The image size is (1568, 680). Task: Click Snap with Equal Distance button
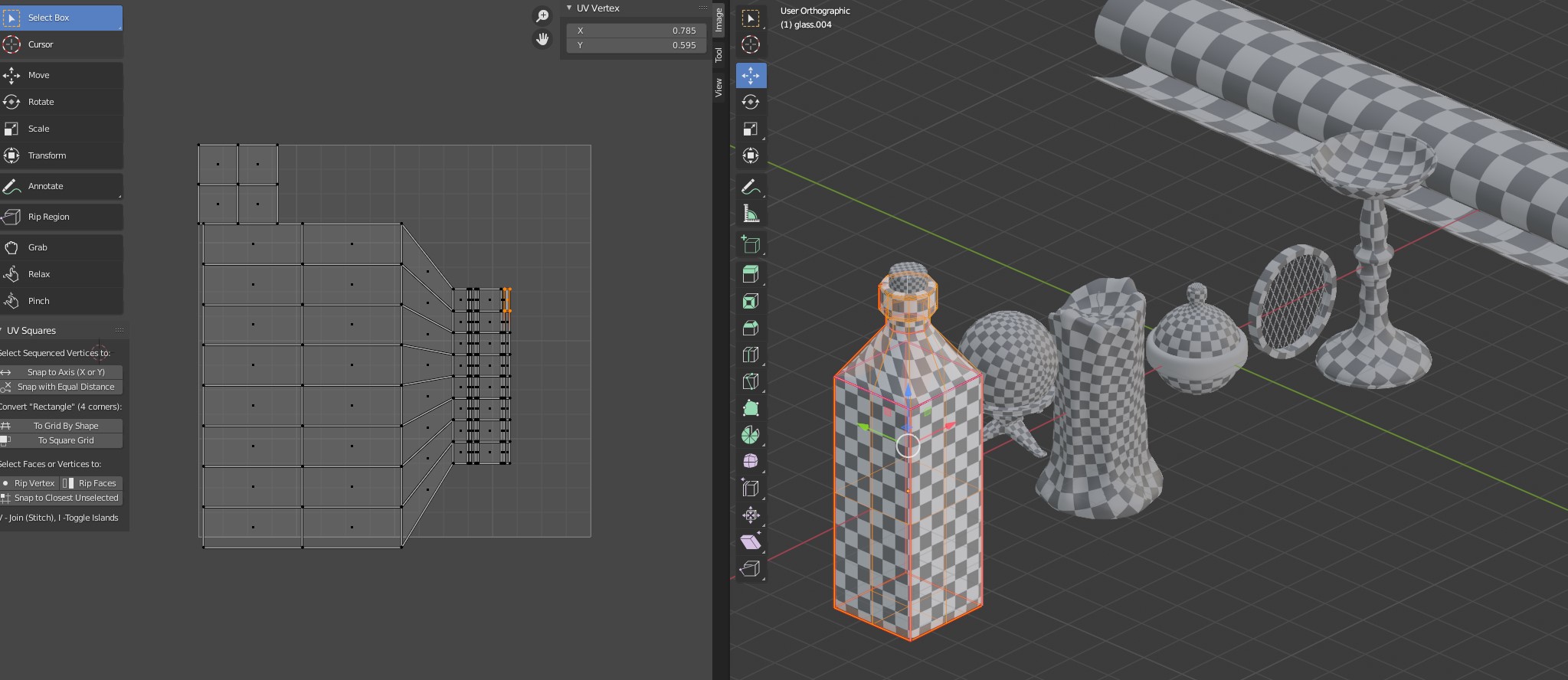(x=64, y=387)
